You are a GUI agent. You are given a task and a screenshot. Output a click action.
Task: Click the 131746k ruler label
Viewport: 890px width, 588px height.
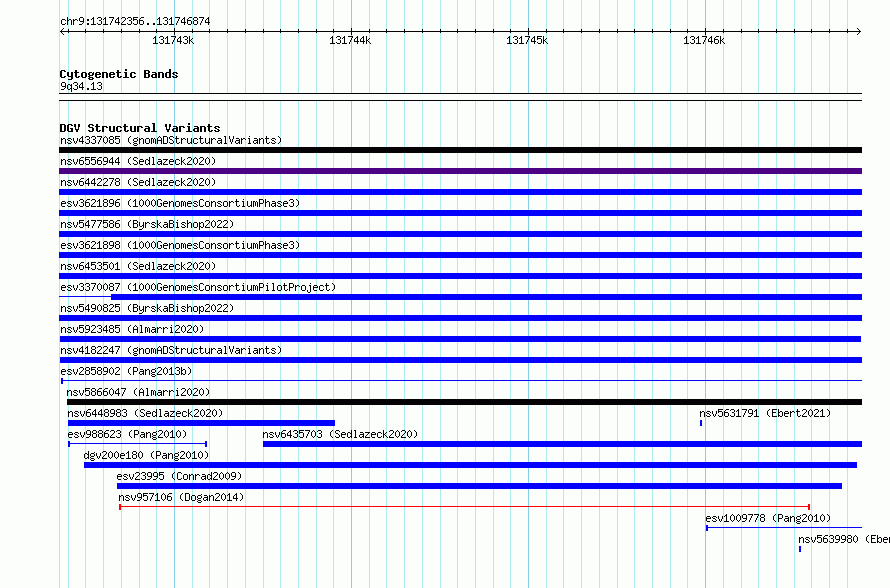pyautogui.click(x=704, y=40)
